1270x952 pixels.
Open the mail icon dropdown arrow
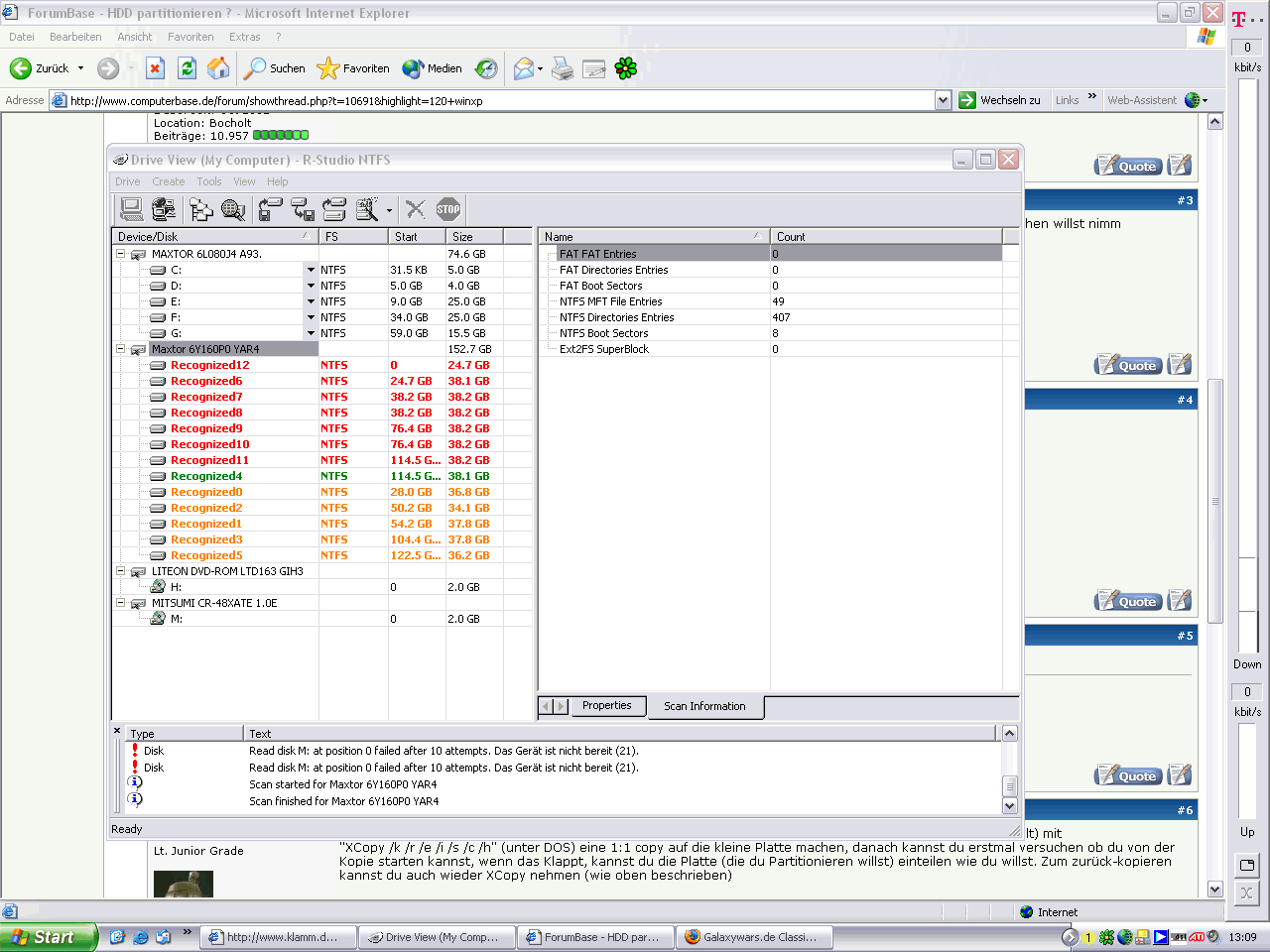[x=541, y=68]
